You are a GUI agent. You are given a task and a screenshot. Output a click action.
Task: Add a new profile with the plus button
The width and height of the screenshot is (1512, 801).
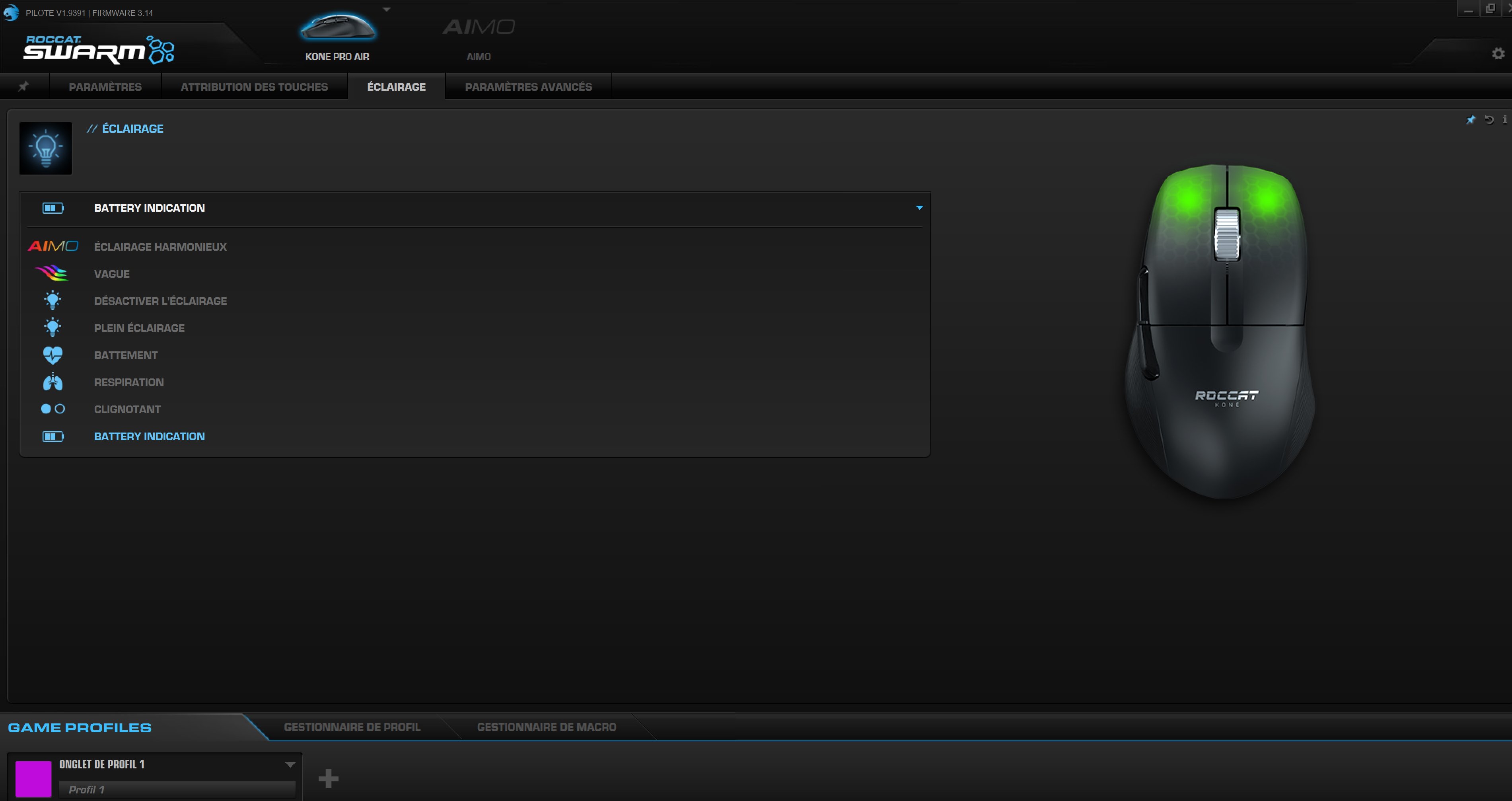click(329, 779)
